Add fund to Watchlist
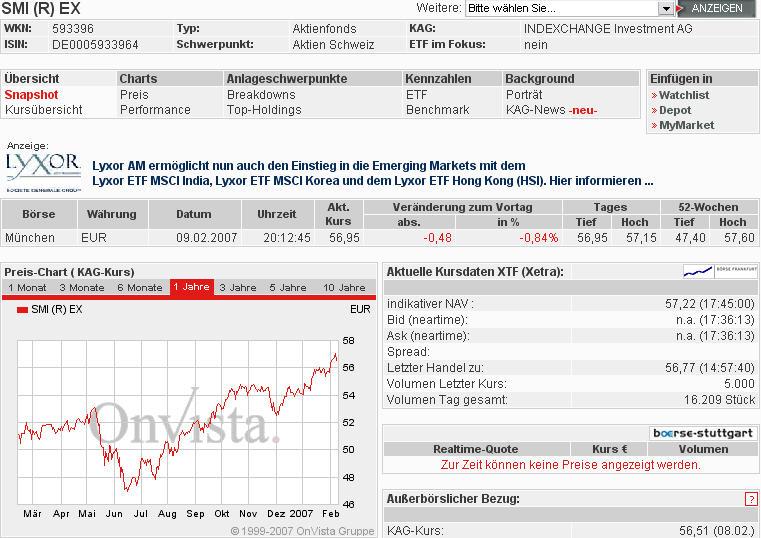Viewport: 761px width, 538px height. coord(684,95)
